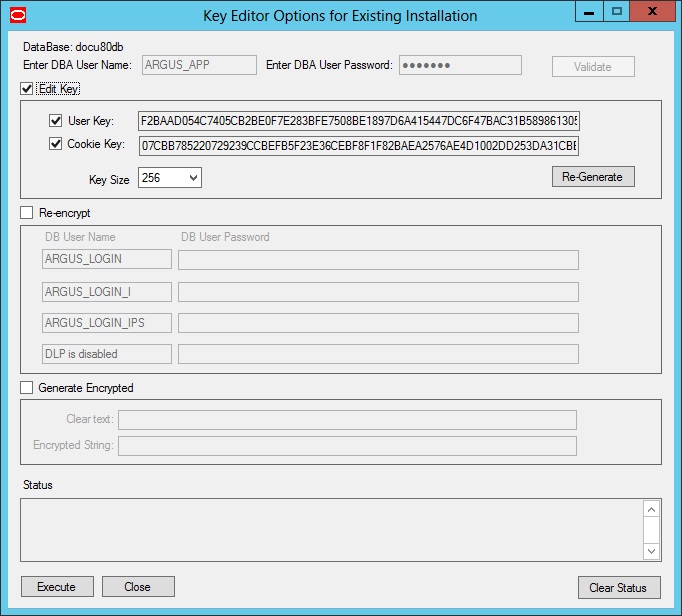Click the Status scrollbar down arrow
Viewport: 682px width, 616px height.
(x=652, y=551)
